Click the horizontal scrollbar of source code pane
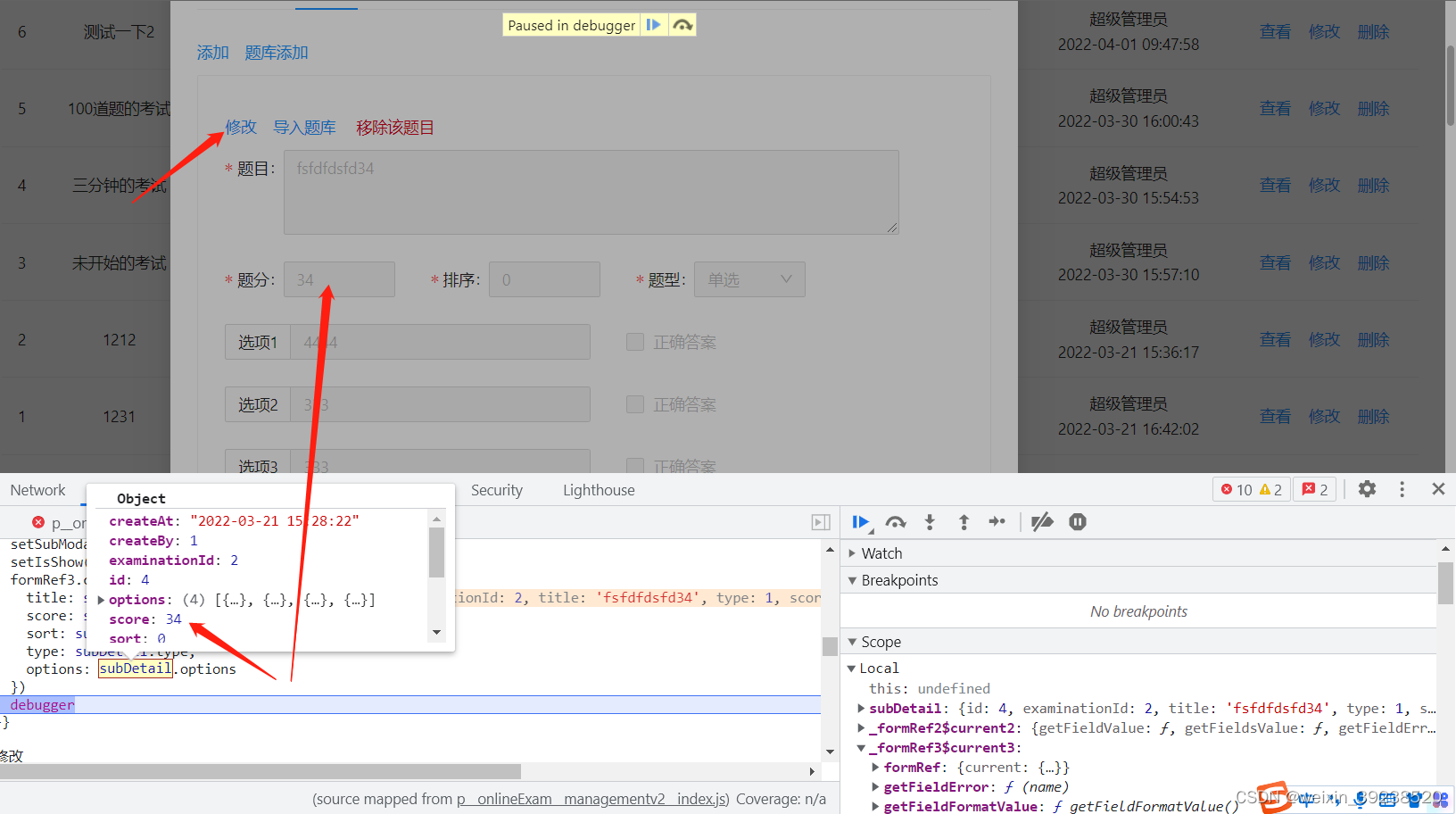 [261, 771]
